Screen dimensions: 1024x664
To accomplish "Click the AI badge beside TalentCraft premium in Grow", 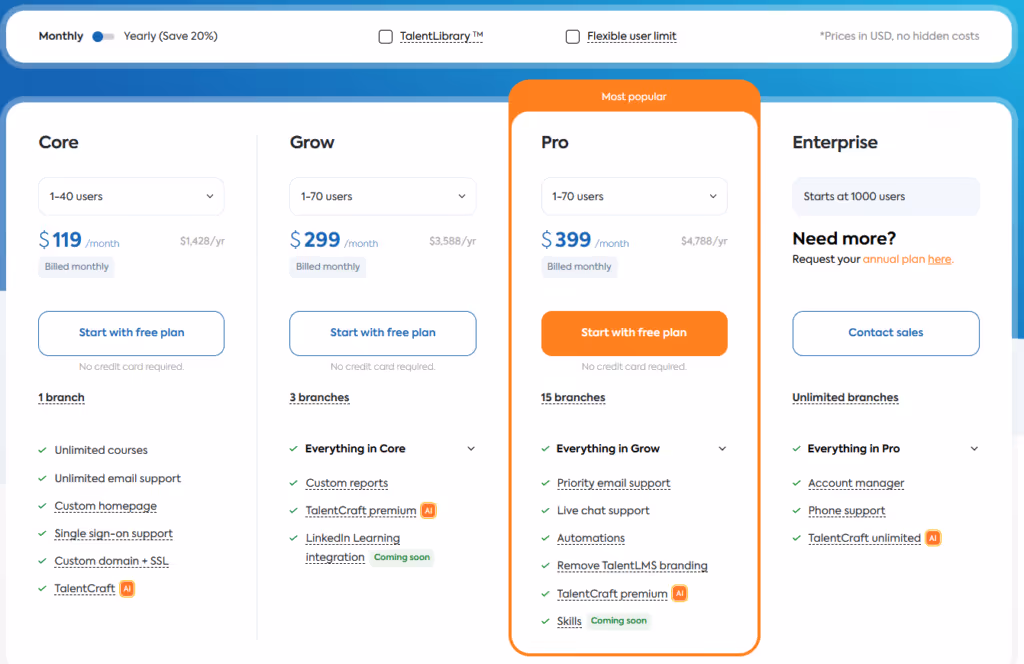I will [x=428, y=510].
